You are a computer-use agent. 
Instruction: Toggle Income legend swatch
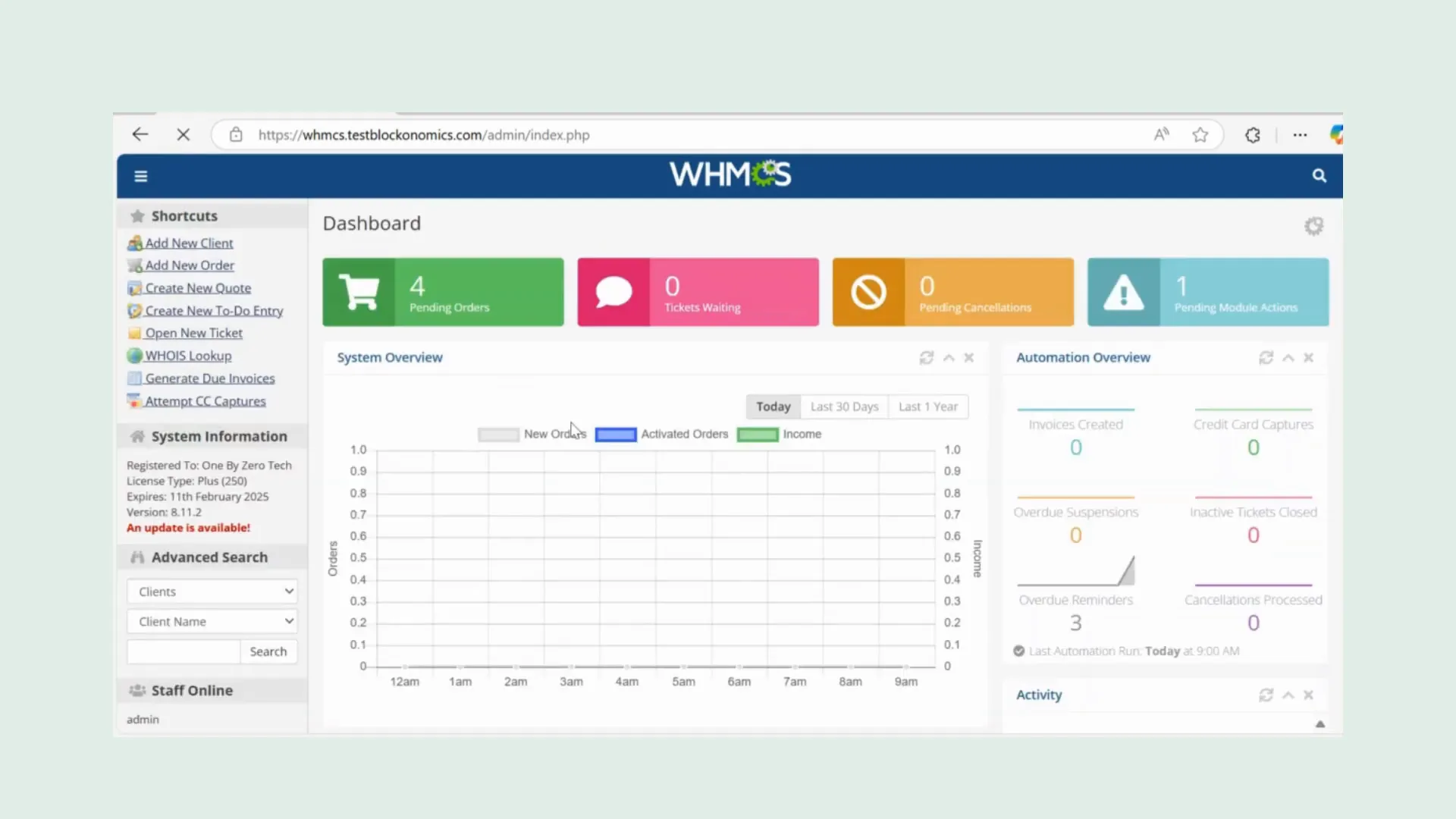tap(758, 435)
